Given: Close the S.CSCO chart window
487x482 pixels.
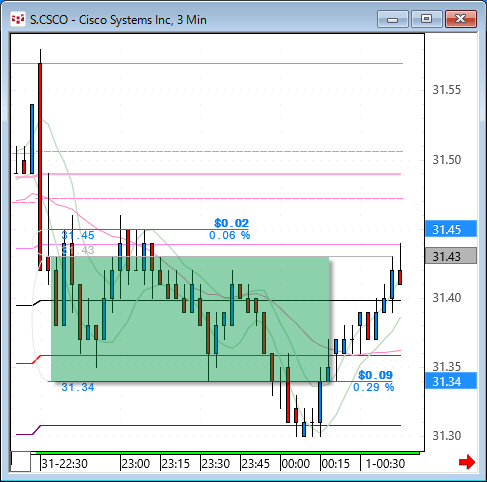Looking at the screenshot, I should click(461, 19).
